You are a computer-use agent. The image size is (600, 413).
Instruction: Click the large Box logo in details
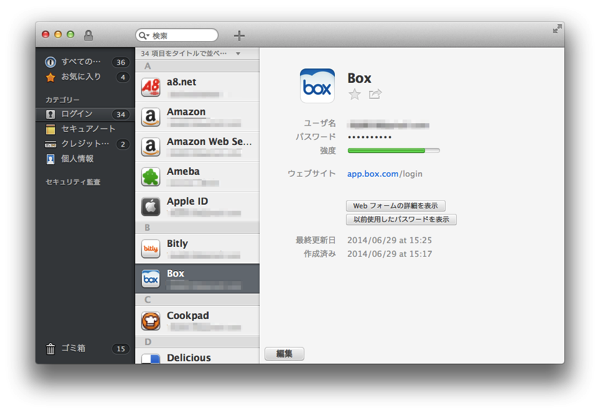pos(317,86)
